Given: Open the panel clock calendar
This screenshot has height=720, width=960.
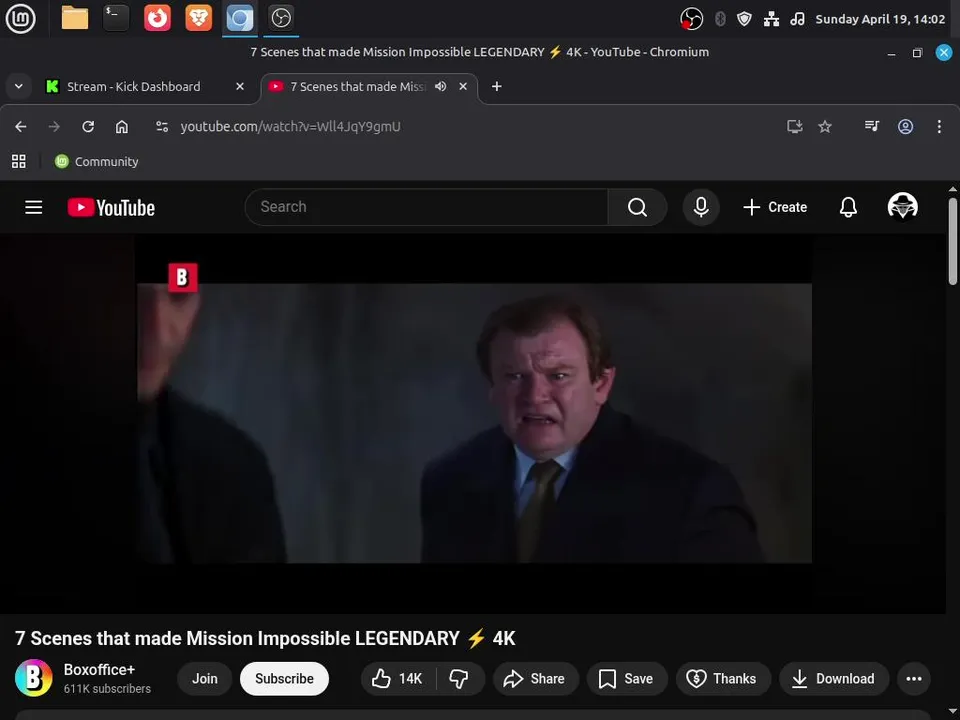Looking at the screenshot, I should [880, 19].
